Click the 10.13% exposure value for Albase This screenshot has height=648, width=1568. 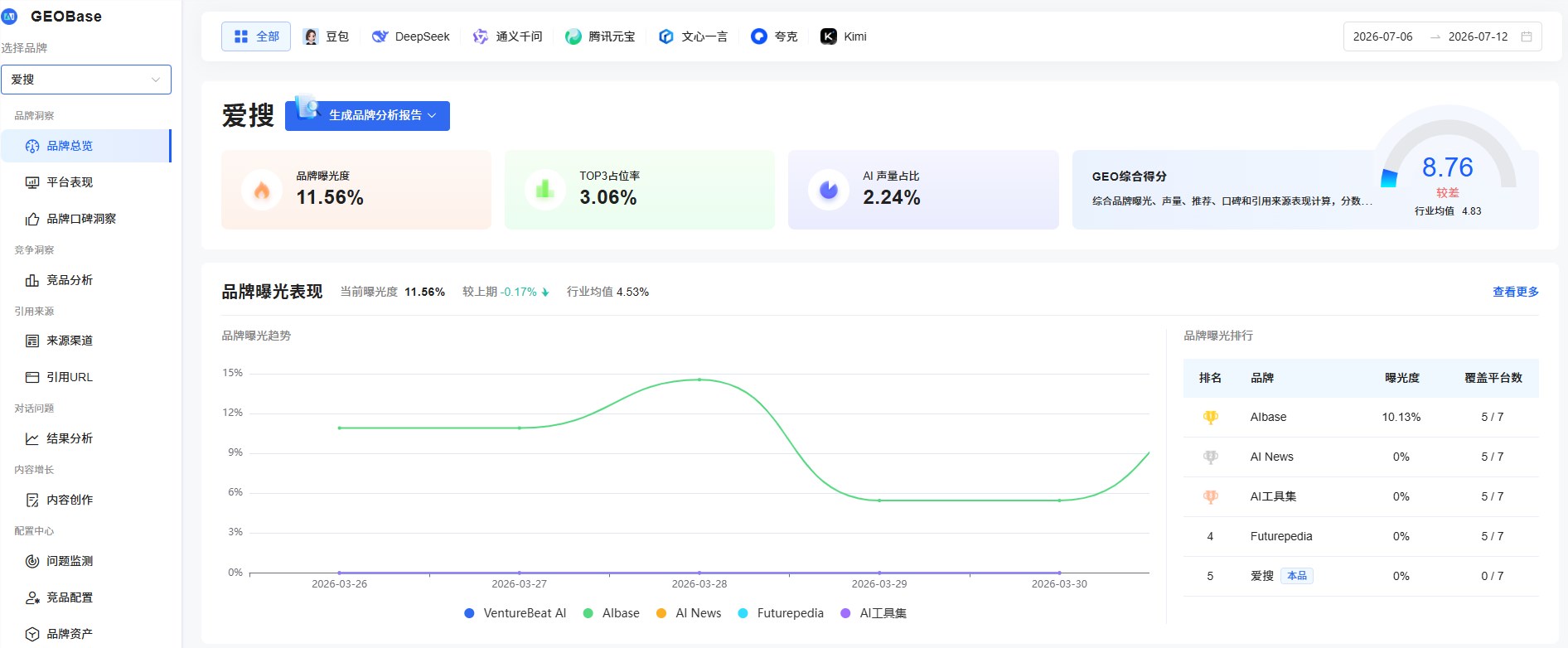coord(1401,417)
